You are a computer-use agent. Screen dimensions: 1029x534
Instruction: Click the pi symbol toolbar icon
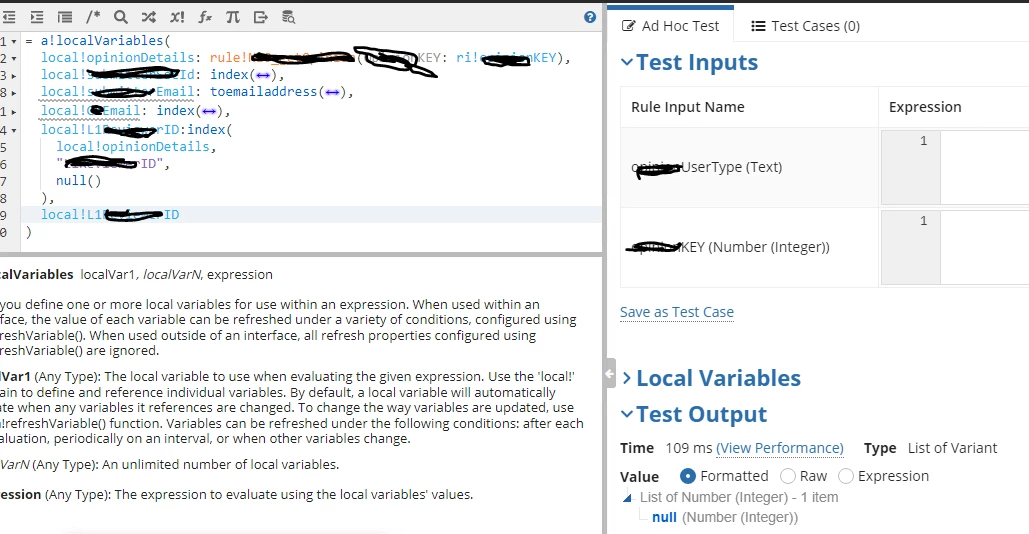click(x=233, y=18)
